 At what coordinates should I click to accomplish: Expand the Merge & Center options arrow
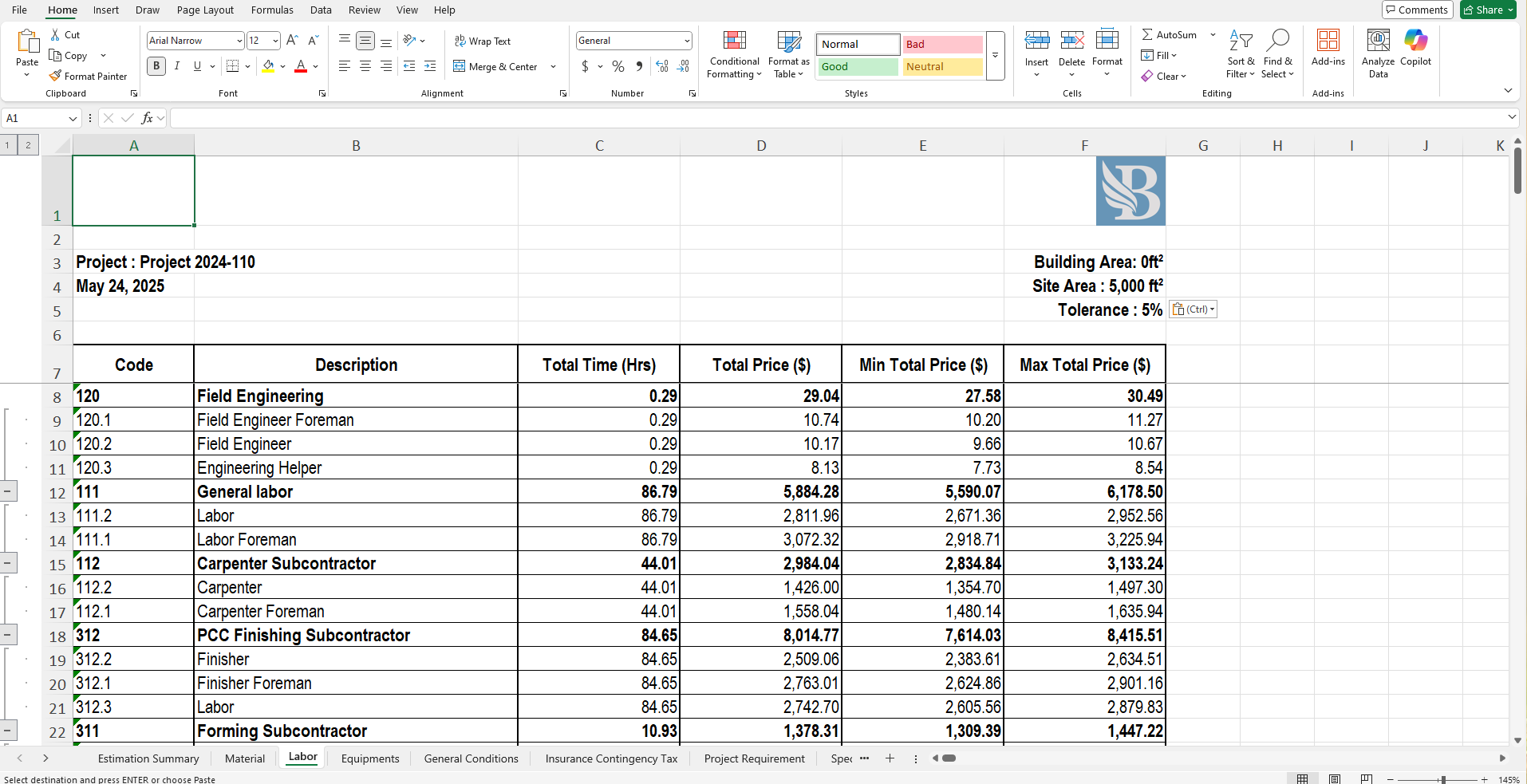pos(553,67)
